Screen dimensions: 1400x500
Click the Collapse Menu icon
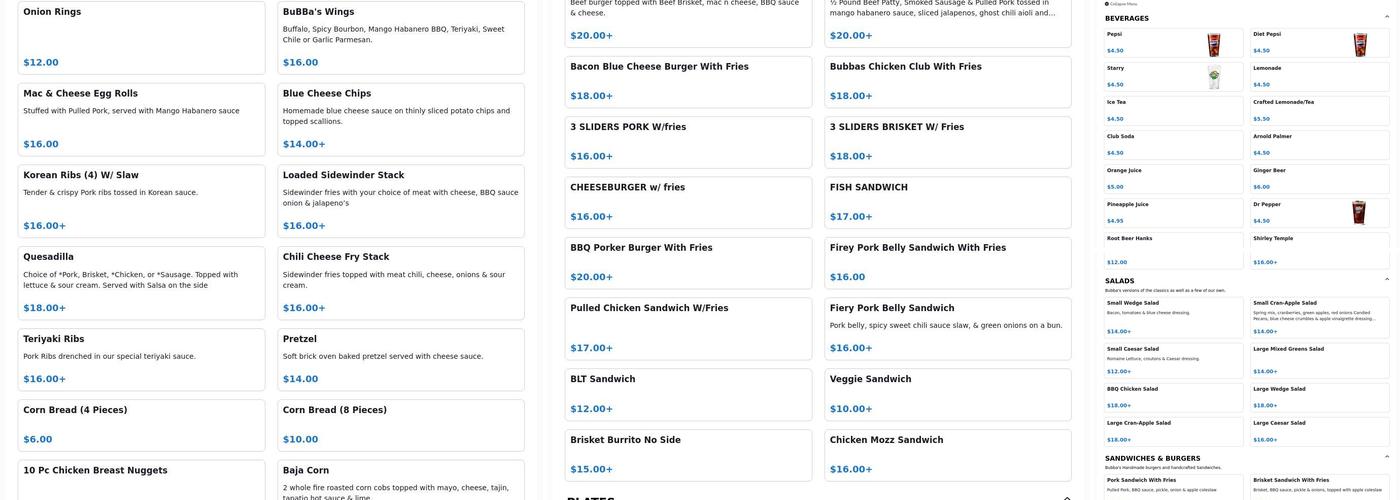[1107, 4]
